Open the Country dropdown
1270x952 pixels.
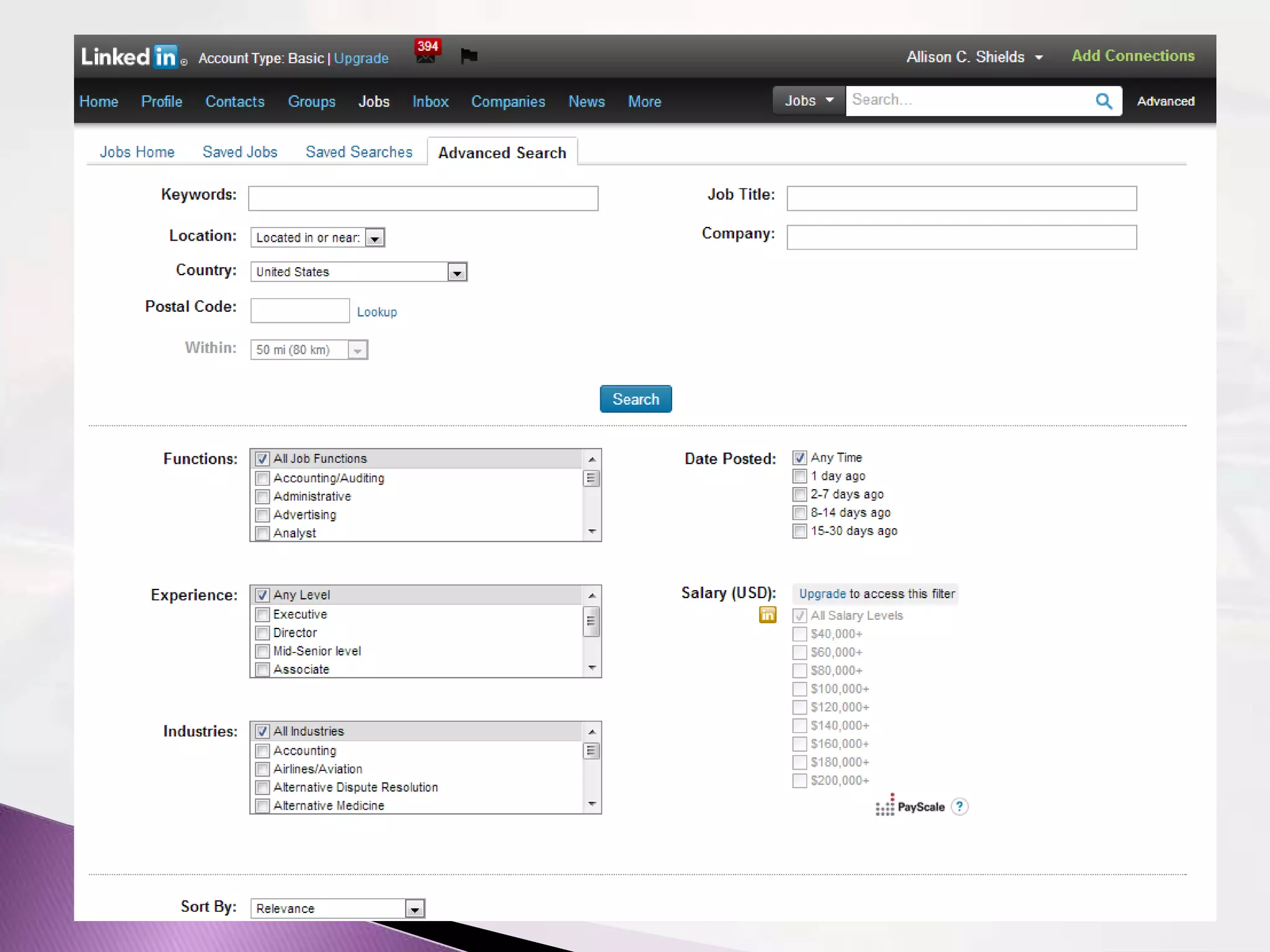tap(457, 272)
